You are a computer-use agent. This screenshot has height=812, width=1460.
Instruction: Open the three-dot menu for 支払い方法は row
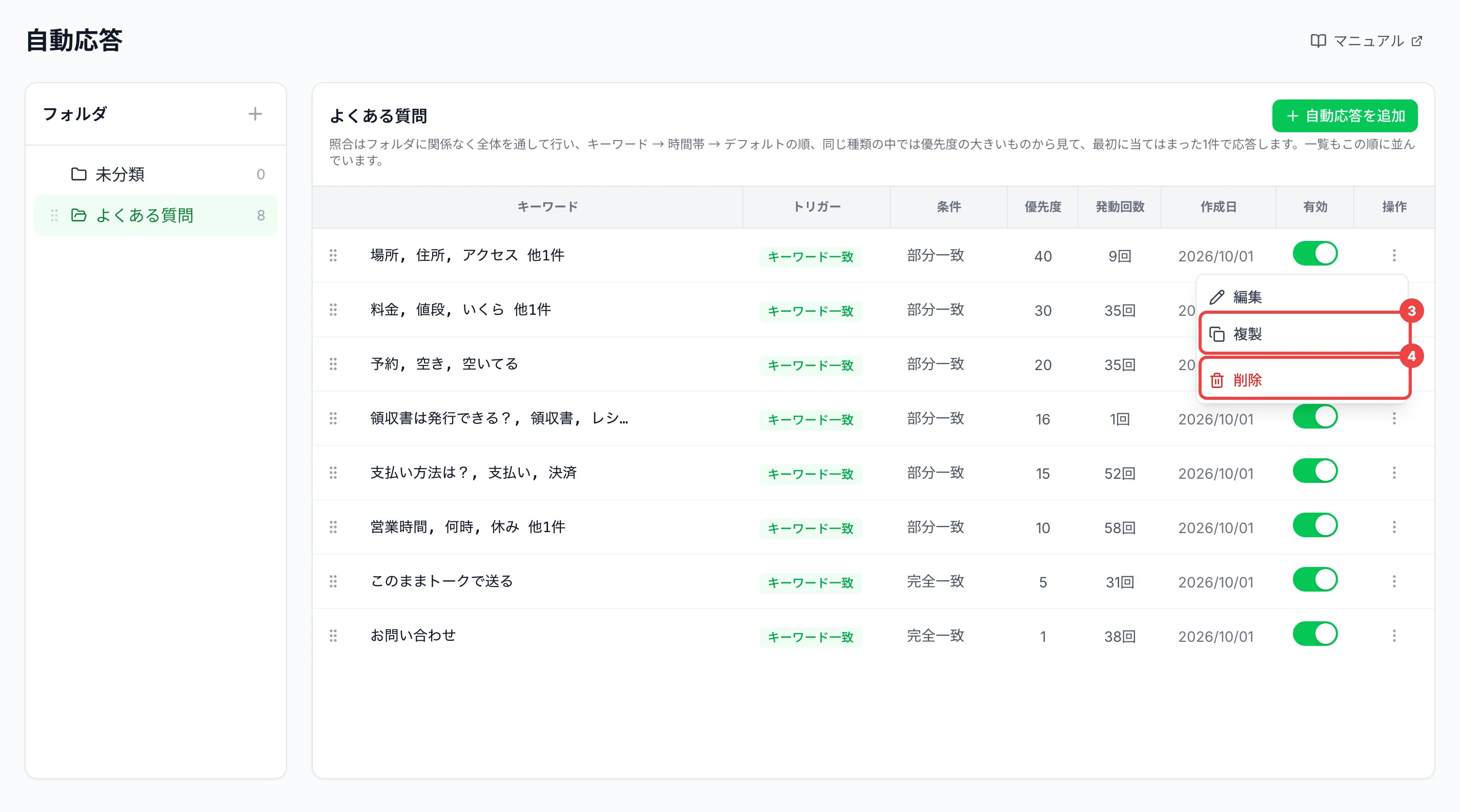[1394, 473]
